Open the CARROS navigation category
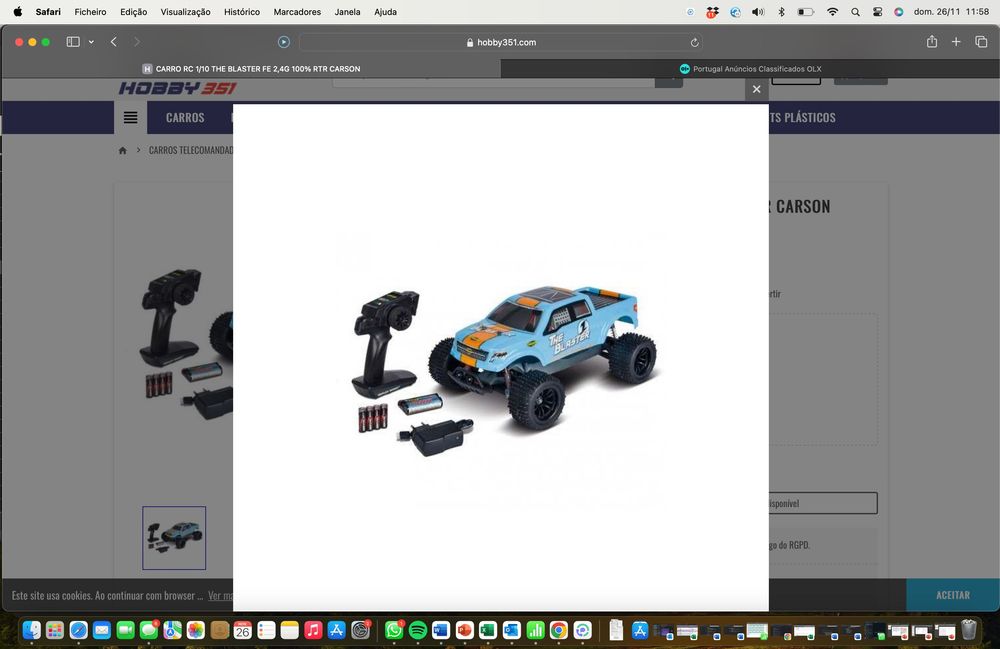1000x649 pixels. [x=185, y=117]
